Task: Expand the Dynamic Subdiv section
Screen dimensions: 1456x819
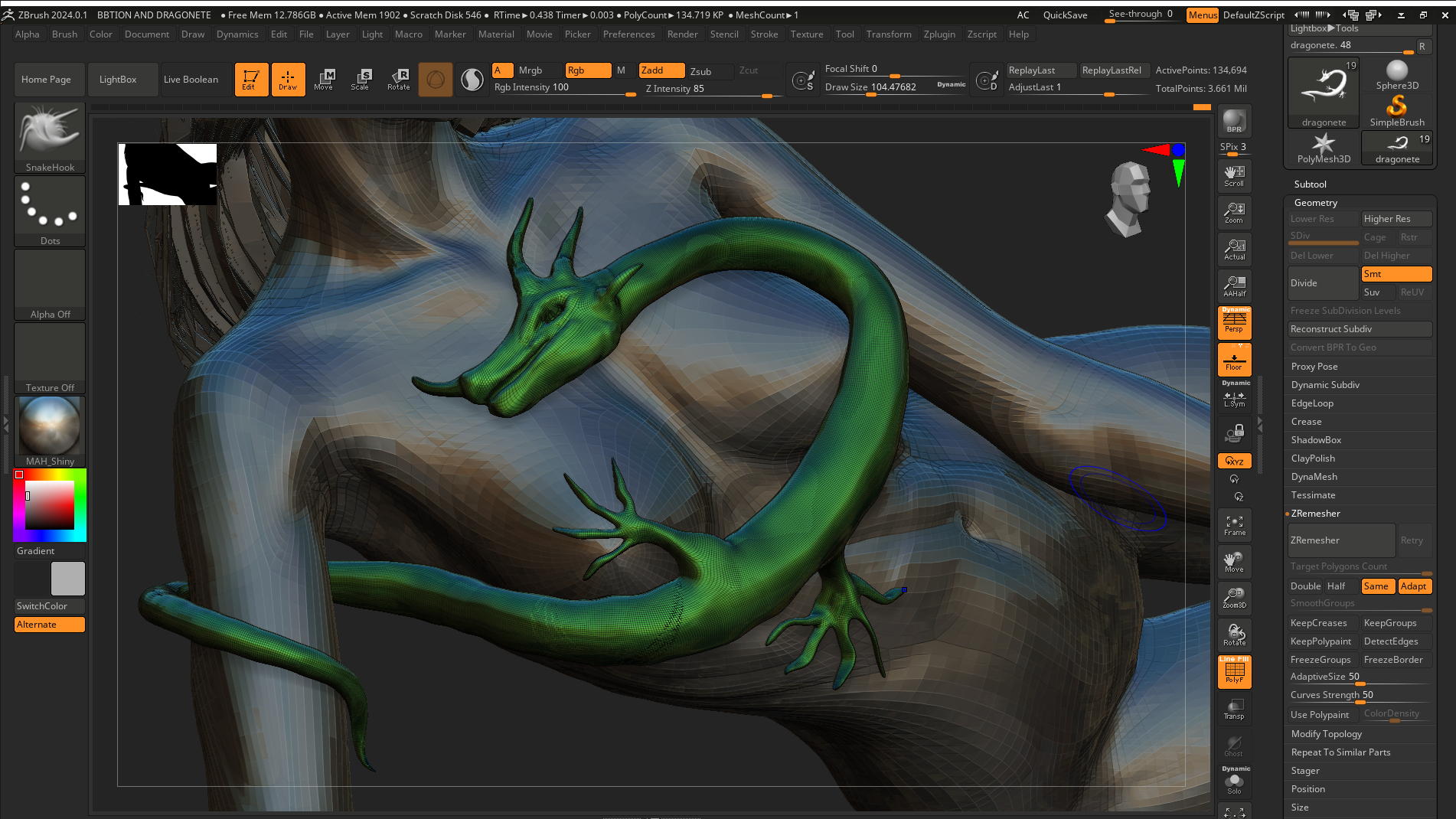Action: click(1325, 385)
